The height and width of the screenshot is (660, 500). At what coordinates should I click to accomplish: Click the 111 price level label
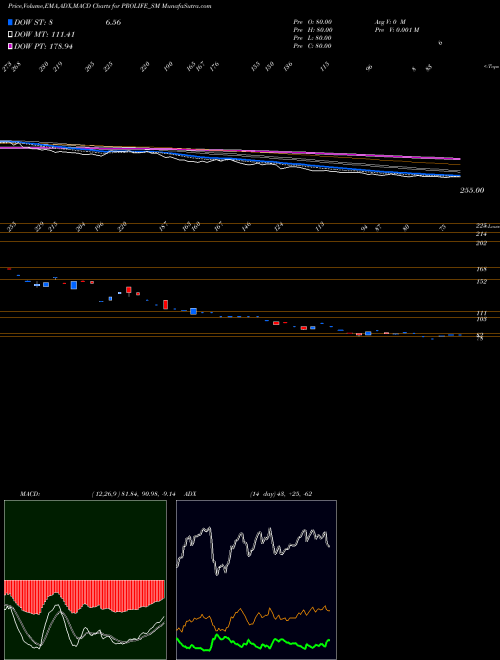click(x=481, y=313)
